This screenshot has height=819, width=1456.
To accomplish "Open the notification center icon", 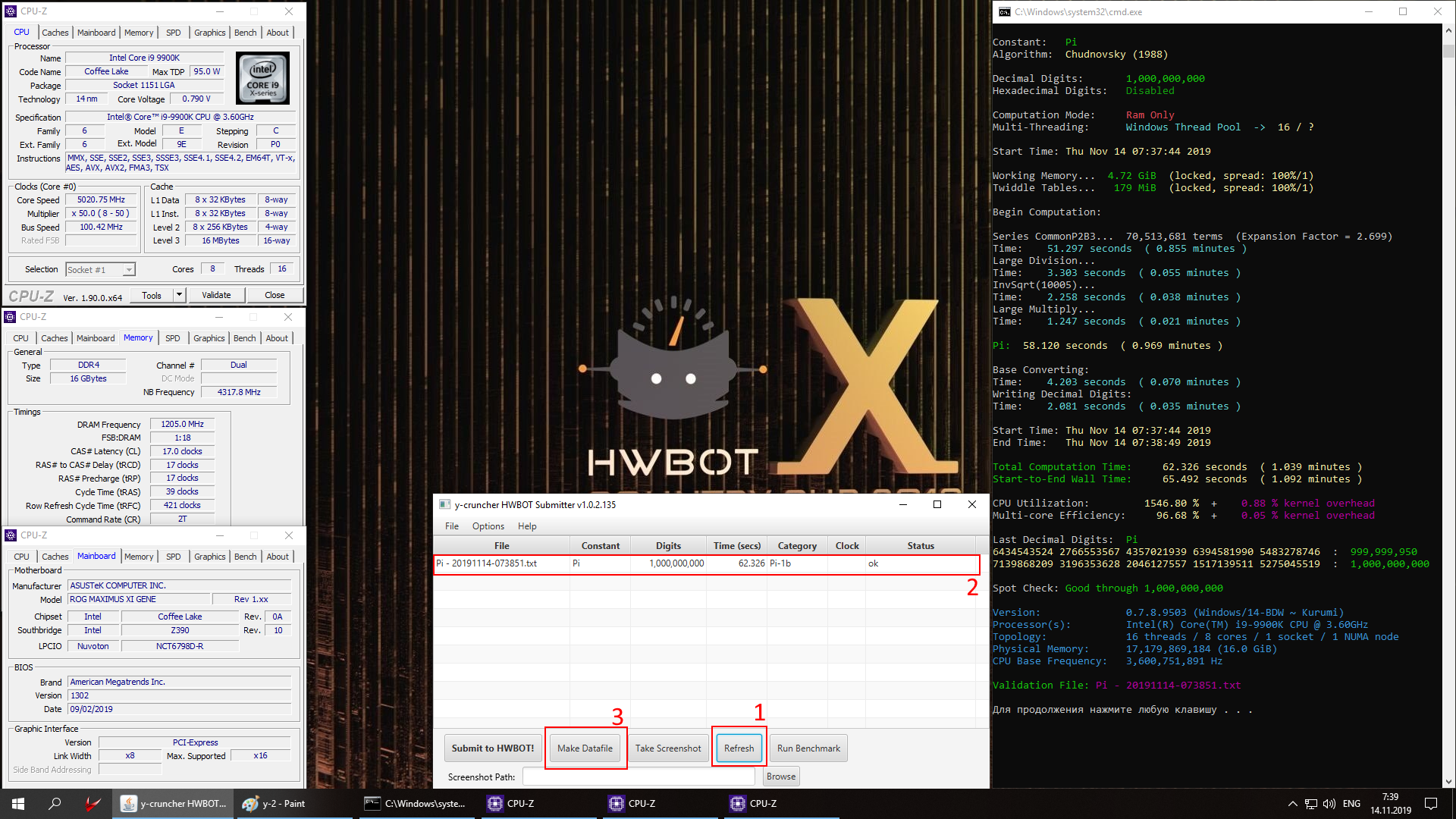I will point(1431,804).
